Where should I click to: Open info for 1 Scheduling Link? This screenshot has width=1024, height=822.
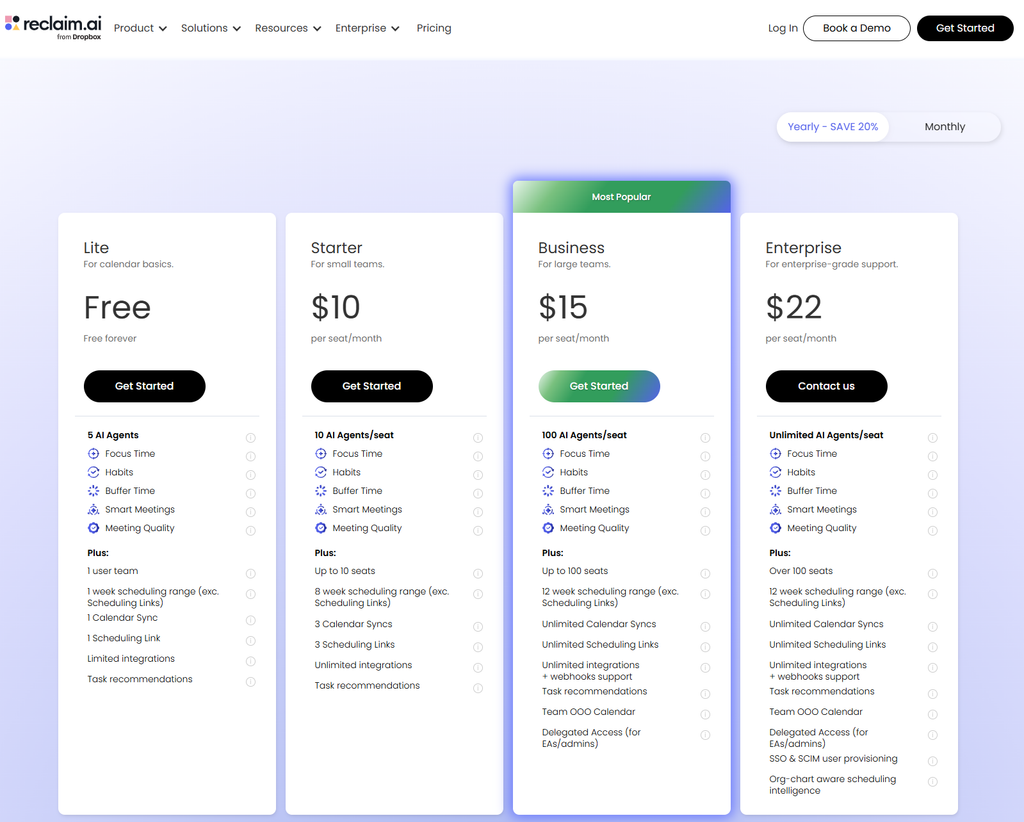coord(251,640)
